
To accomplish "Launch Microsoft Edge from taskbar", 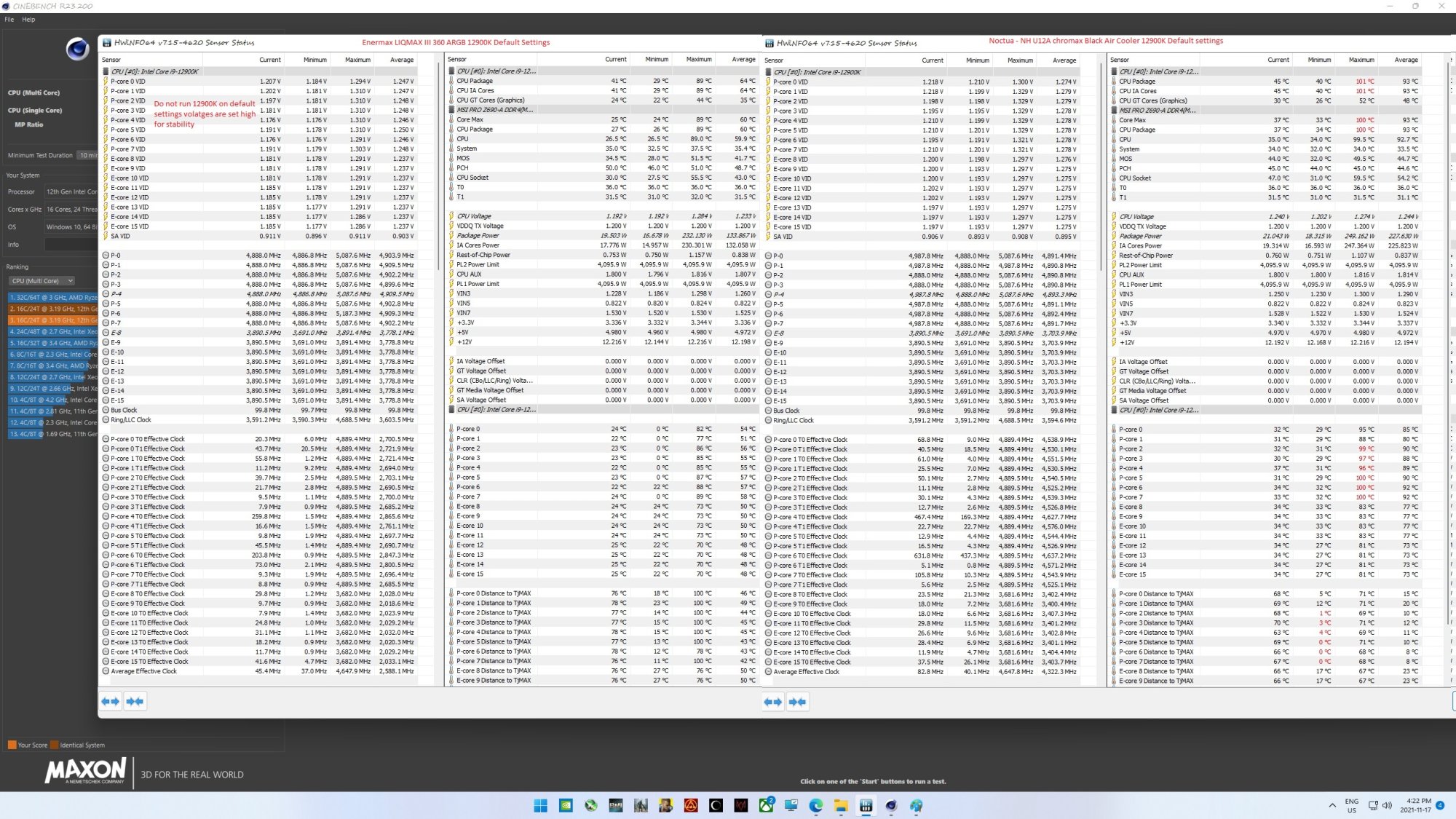I will [816, 805].
